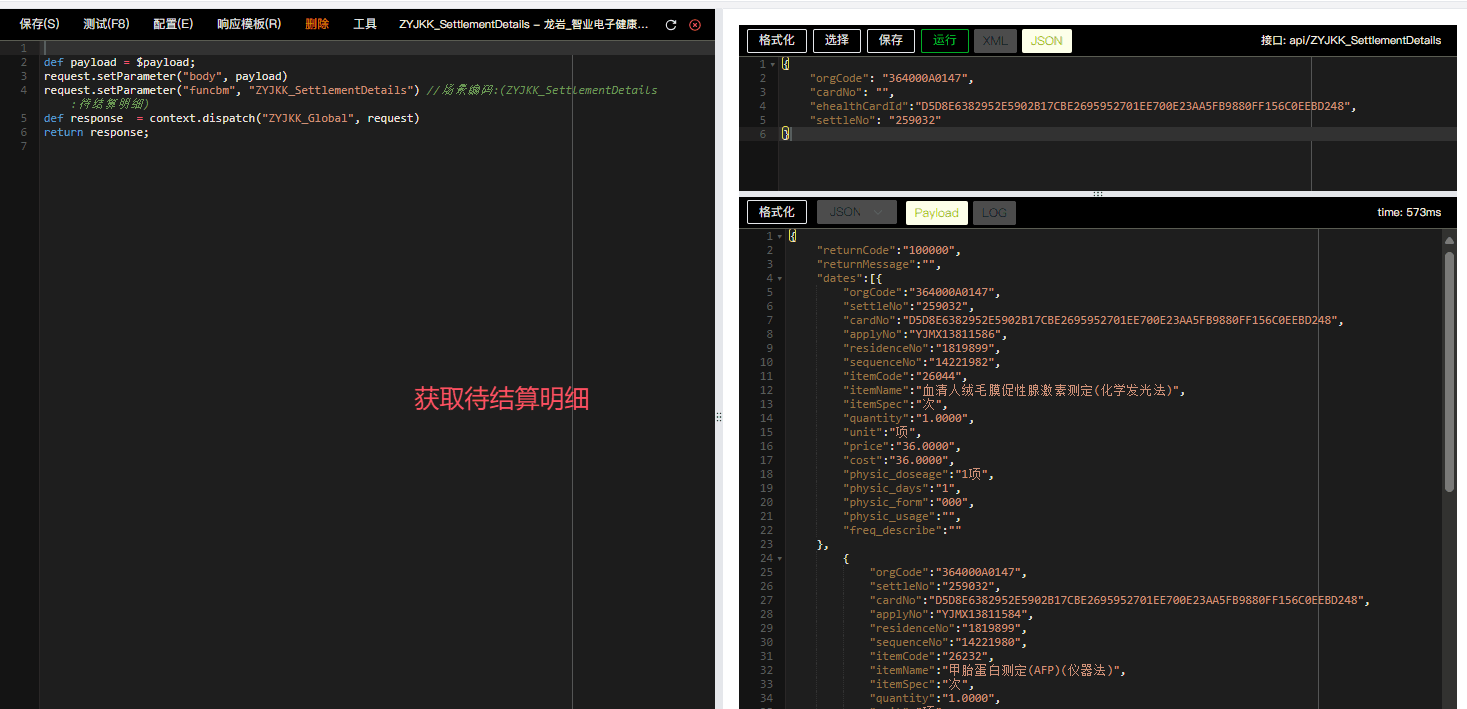Click the "settleNo": "259032" line in request
The image size is (1467, 709).
878,120
